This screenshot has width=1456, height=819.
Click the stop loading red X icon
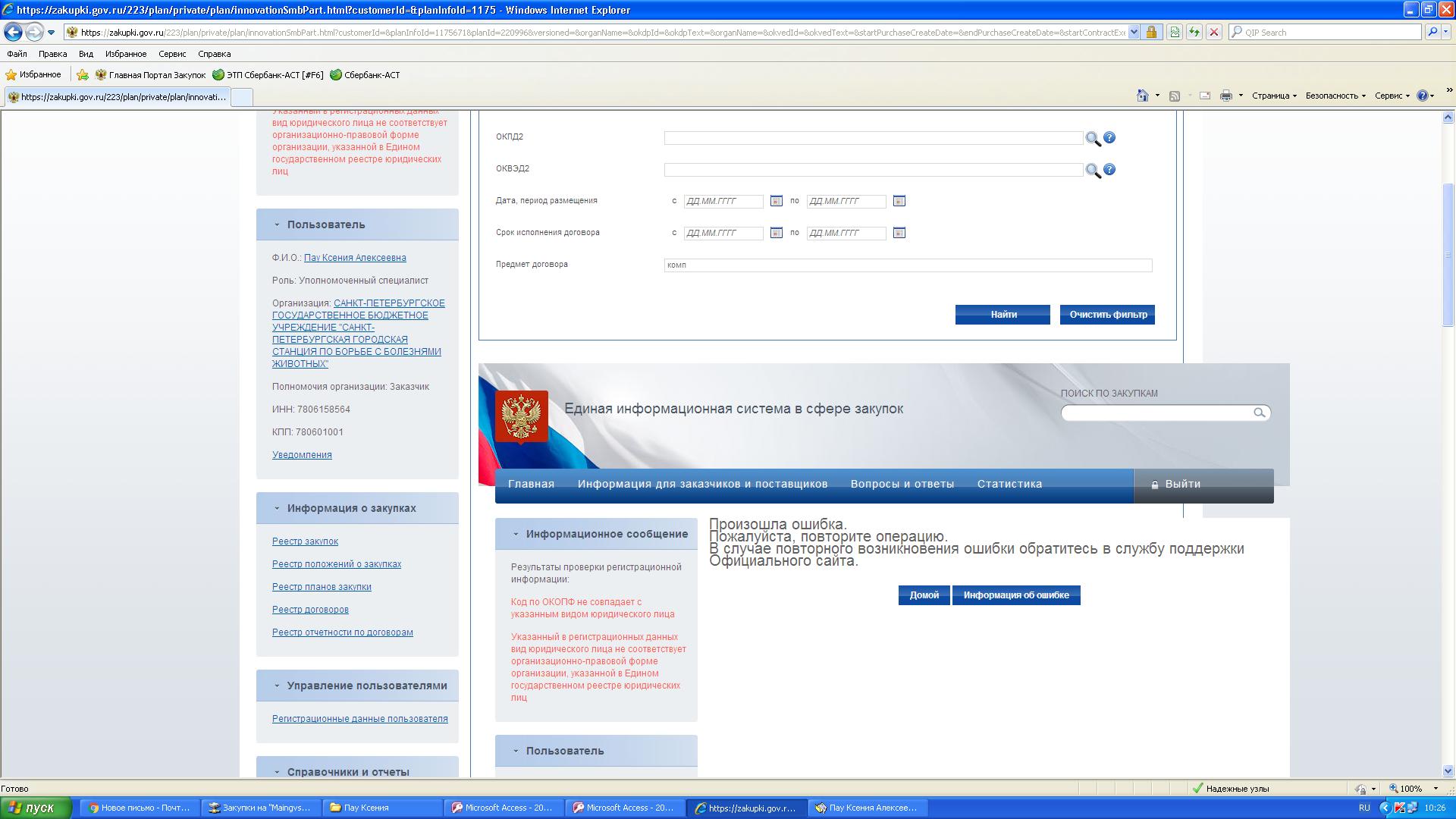coord(1214,33)
